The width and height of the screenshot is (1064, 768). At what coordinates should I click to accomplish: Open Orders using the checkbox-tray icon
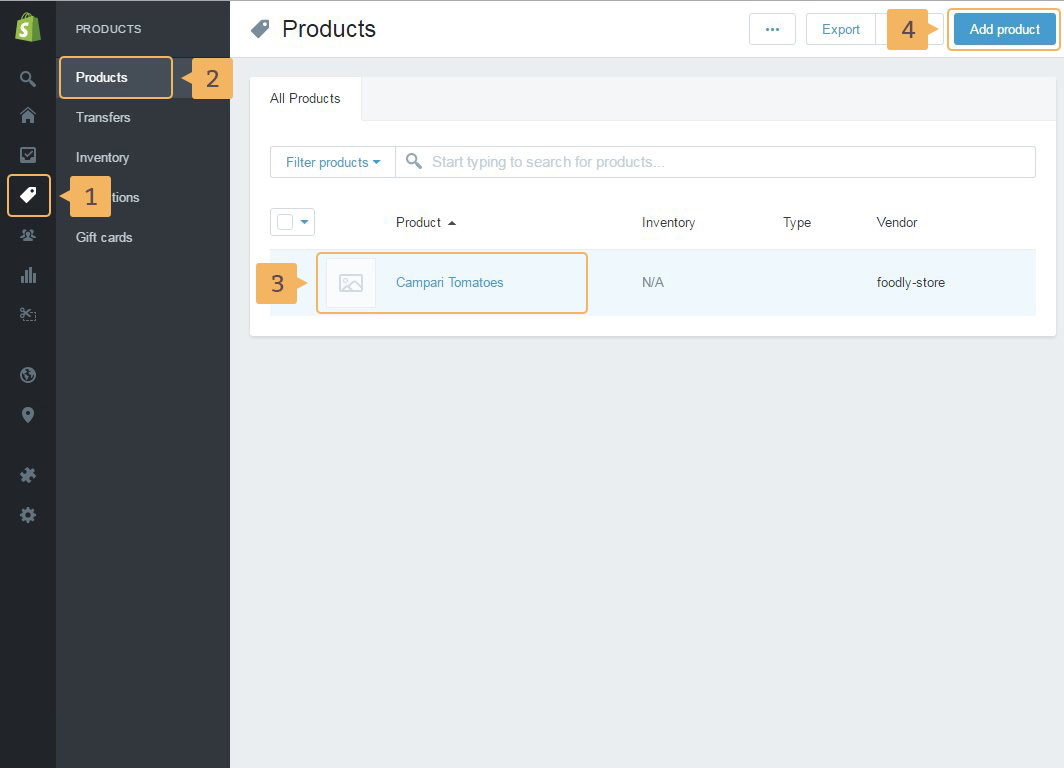click(28, 155)
